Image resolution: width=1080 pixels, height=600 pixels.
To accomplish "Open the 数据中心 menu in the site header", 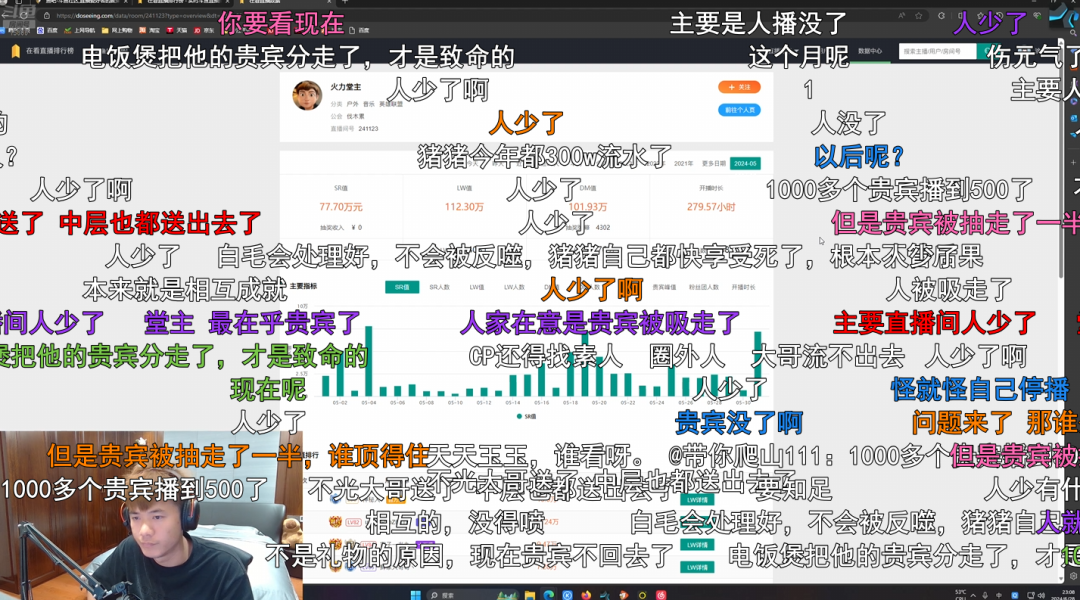I will [869, 51].
